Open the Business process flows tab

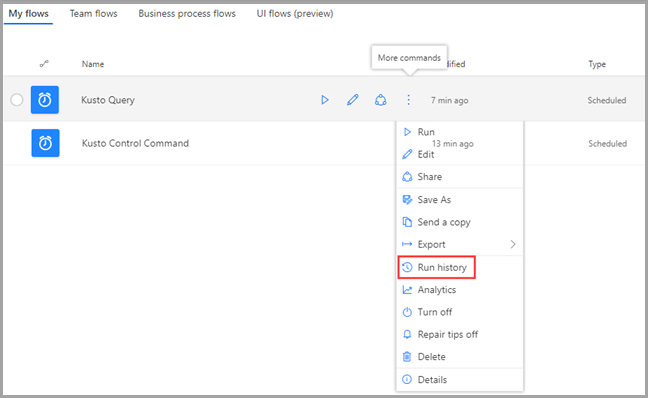[x=187, y=14]
